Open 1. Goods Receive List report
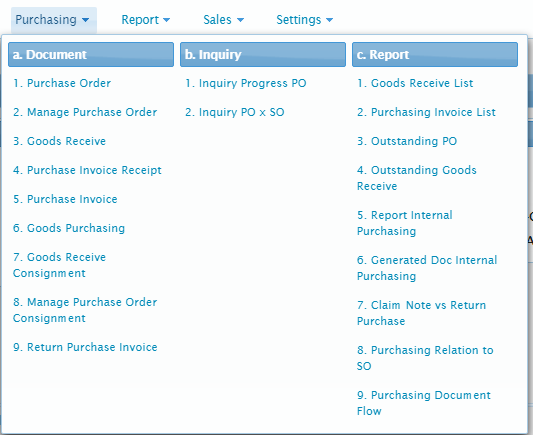 coord(415,83)
